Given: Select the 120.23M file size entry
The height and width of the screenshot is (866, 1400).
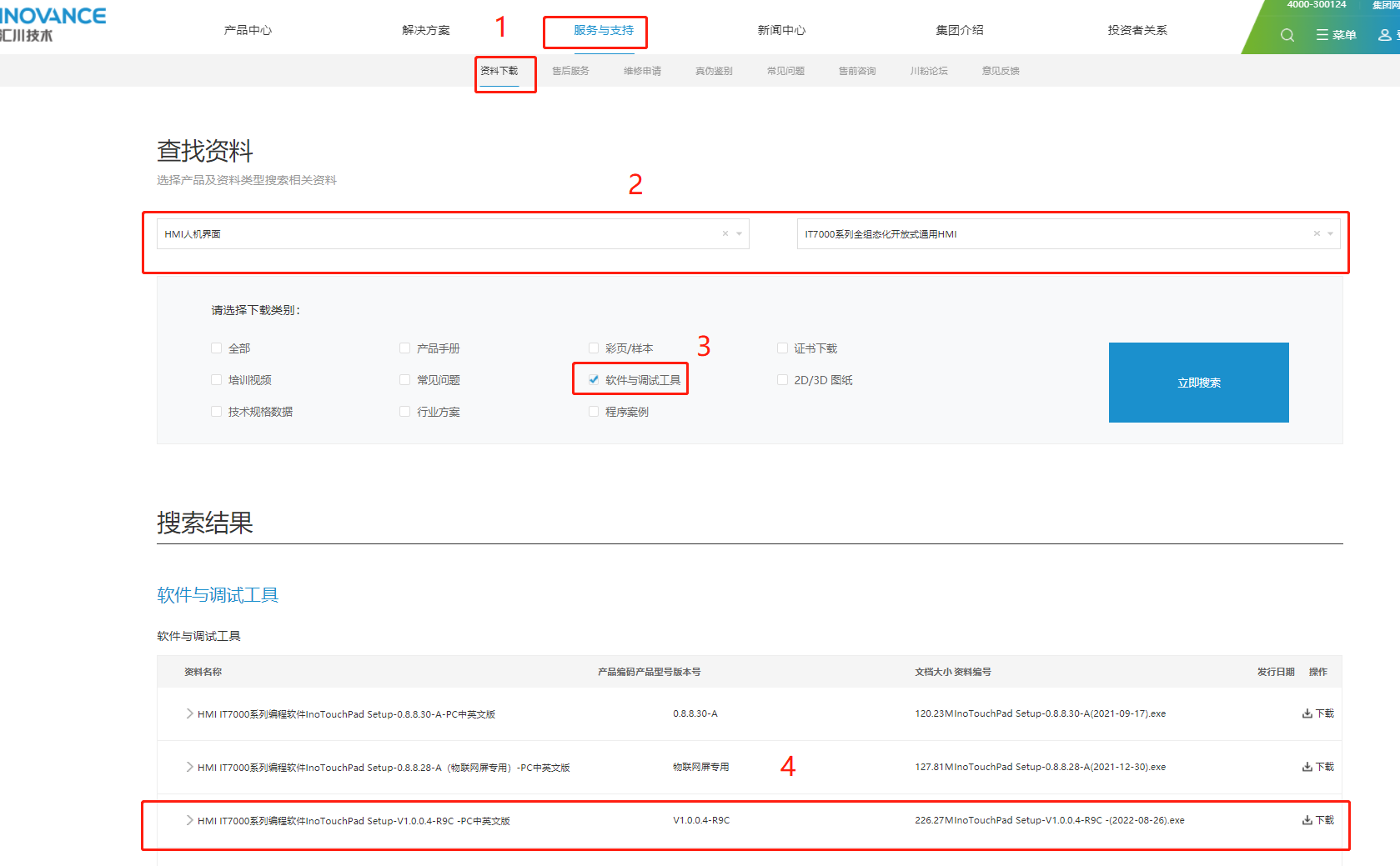Looking at the screenshot, I should pos(934,713).
